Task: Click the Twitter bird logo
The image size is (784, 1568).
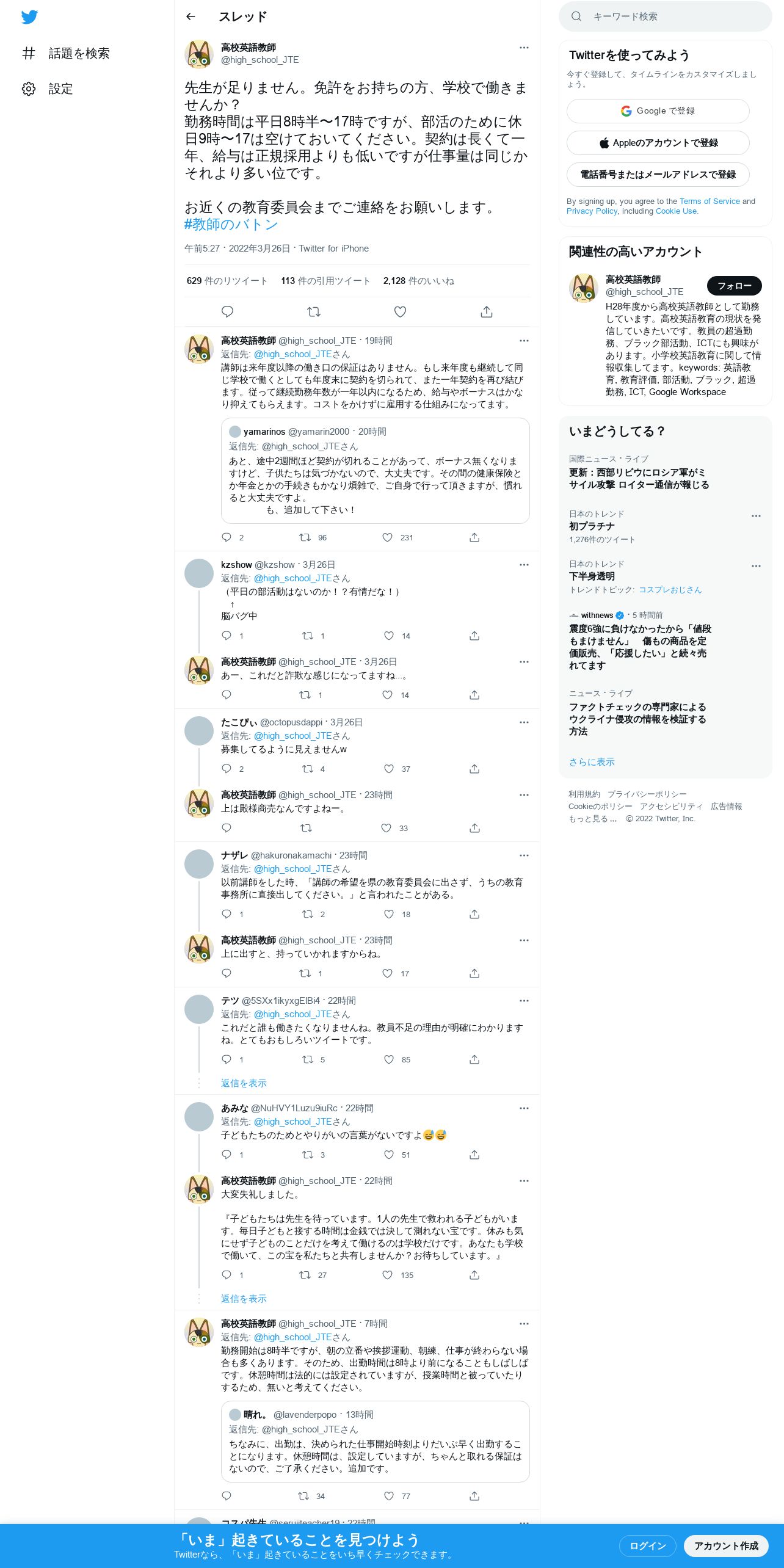Action: pyautogui.click(x=29, y=17)
